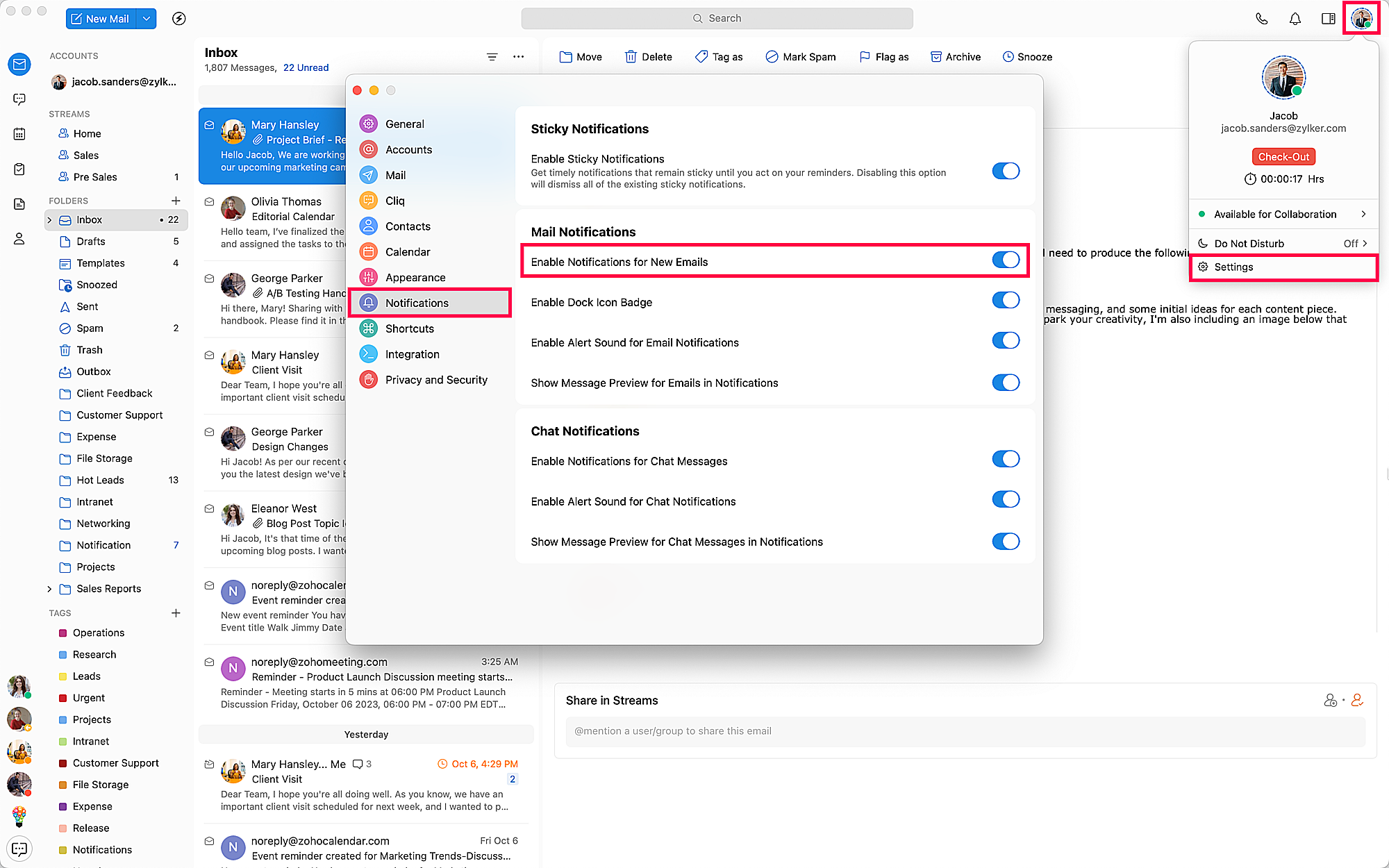
Task: Click the phone call icon in top bar
Action: click(1261, 19)
